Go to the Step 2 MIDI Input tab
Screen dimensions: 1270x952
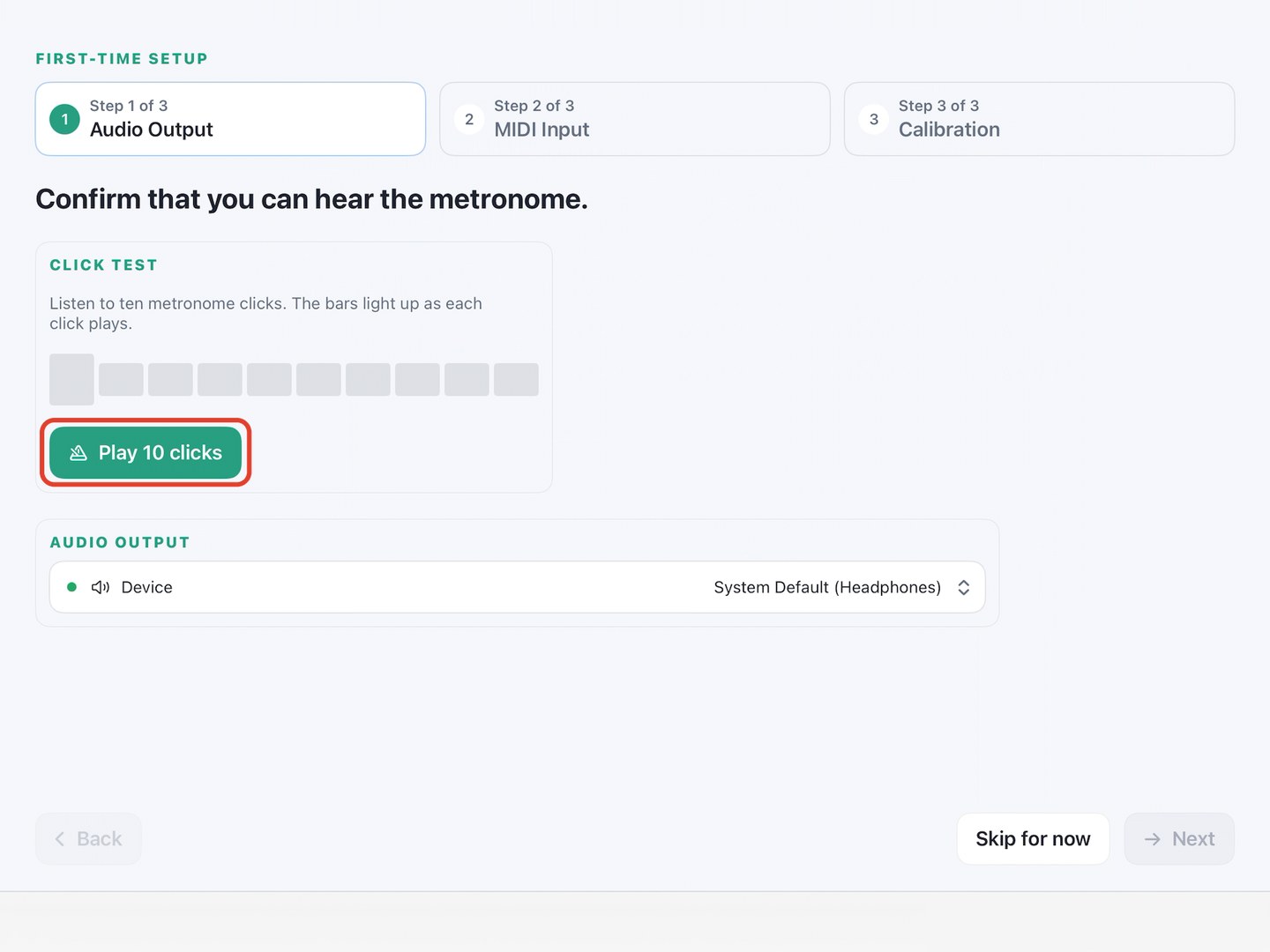tap(635, 119)
